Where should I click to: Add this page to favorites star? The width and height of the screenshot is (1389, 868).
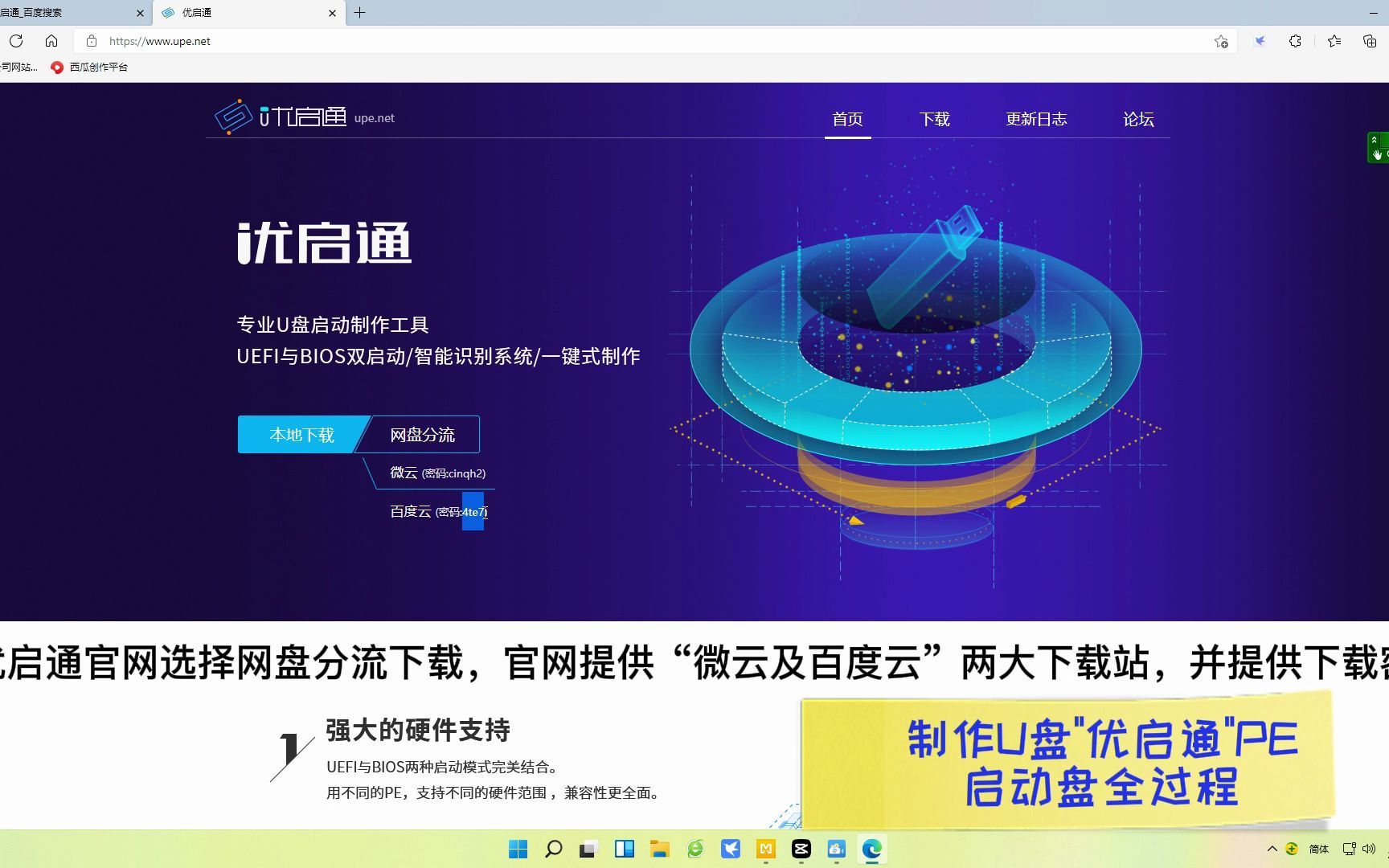coord(1221,42)
